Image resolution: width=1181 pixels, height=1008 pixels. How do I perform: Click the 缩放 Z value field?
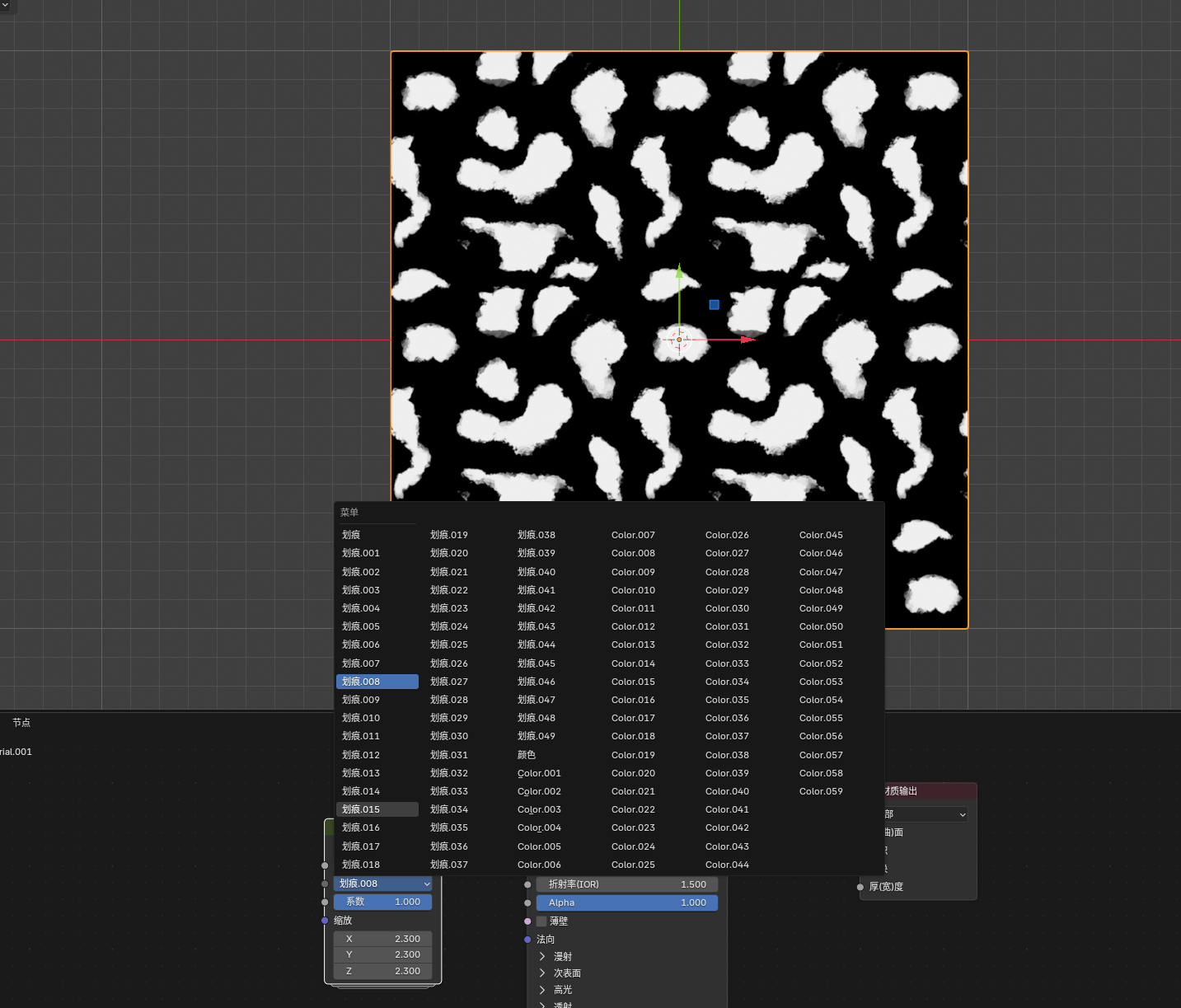[x=383, y=971]
